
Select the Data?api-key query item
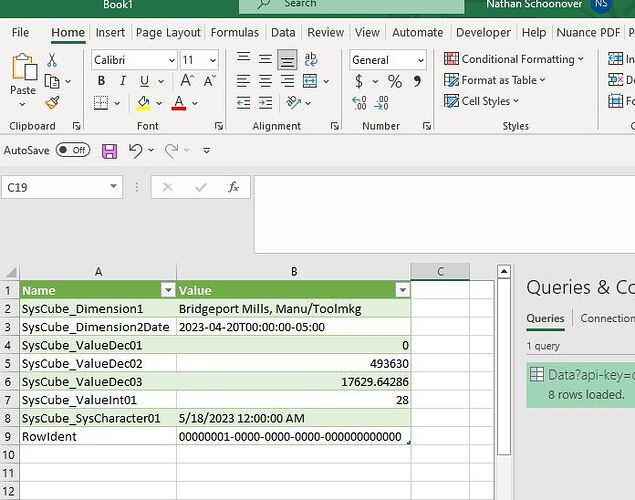tap(581, 385)
